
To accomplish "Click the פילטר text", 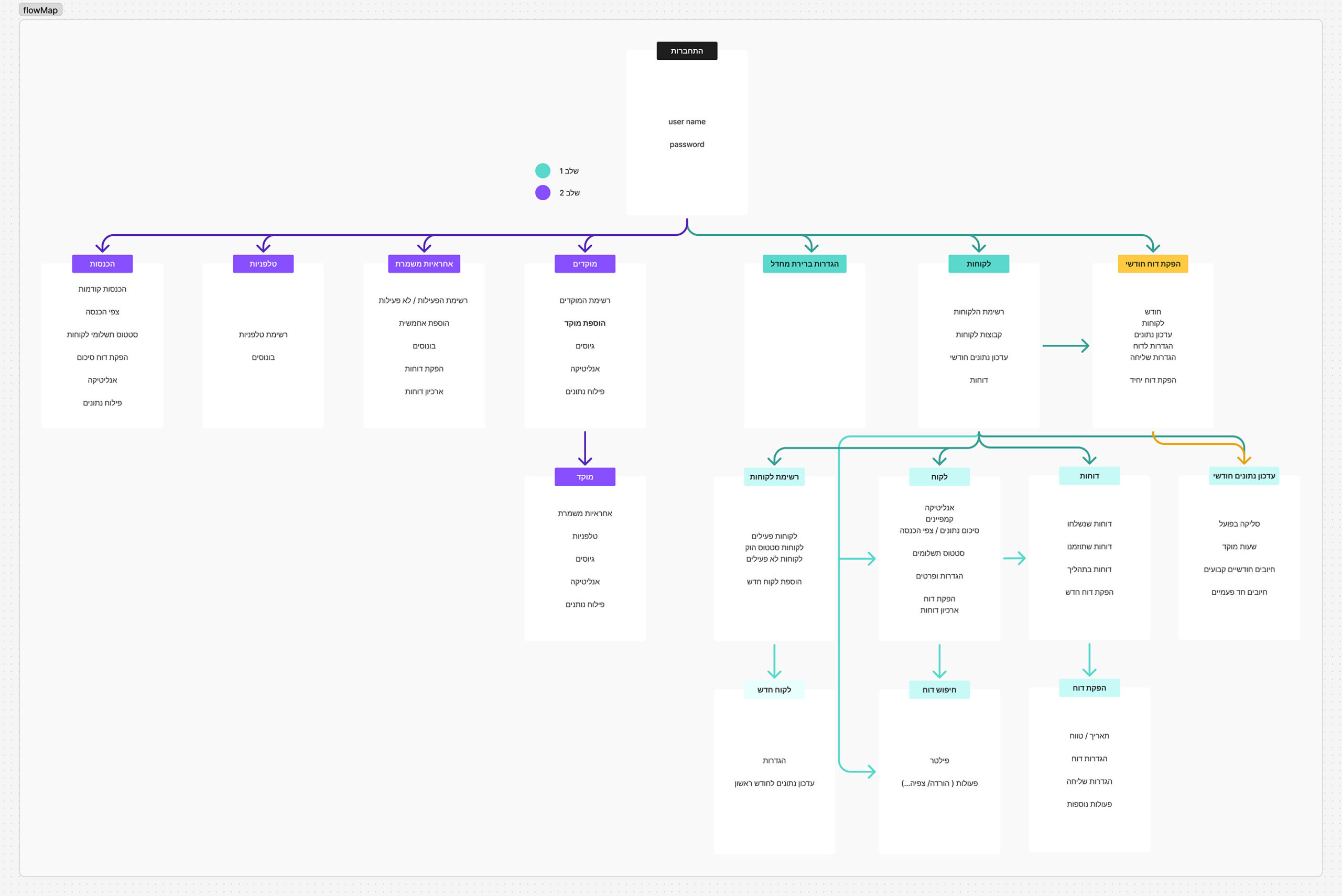I will [939, 761].
